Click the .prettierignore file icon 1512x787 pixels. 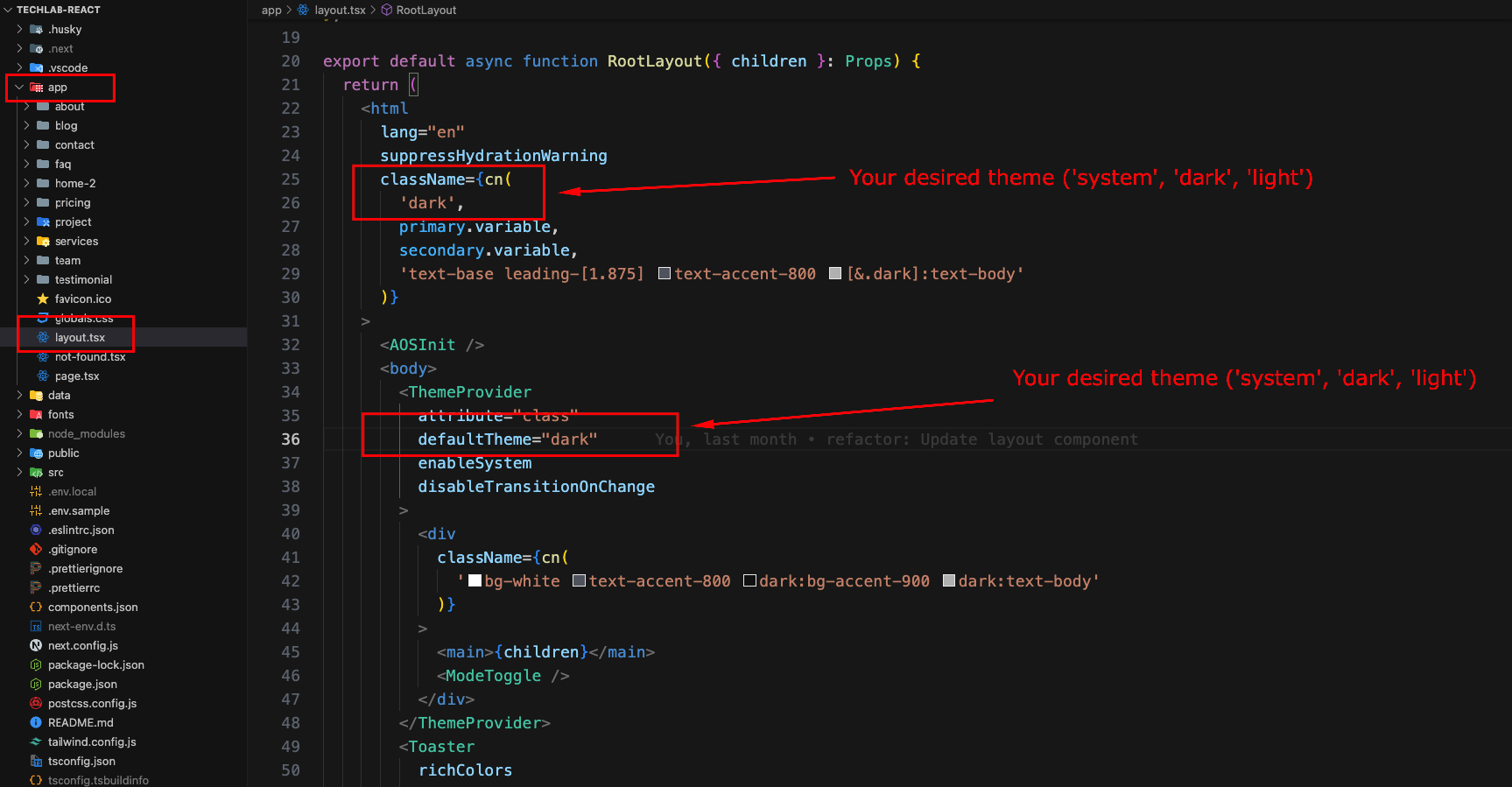pos(36,568)
